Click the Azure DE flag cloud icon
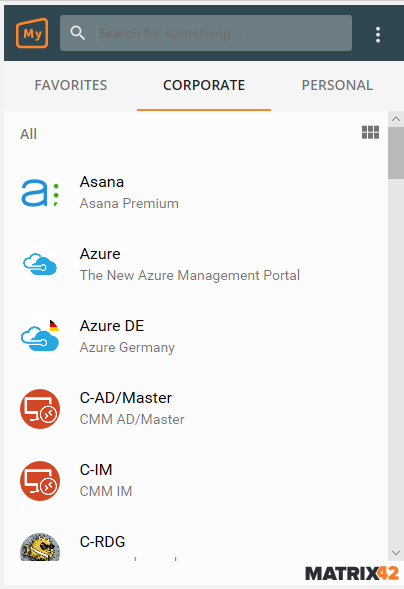The width and height of the screenshot is (404, 589). 40,337
